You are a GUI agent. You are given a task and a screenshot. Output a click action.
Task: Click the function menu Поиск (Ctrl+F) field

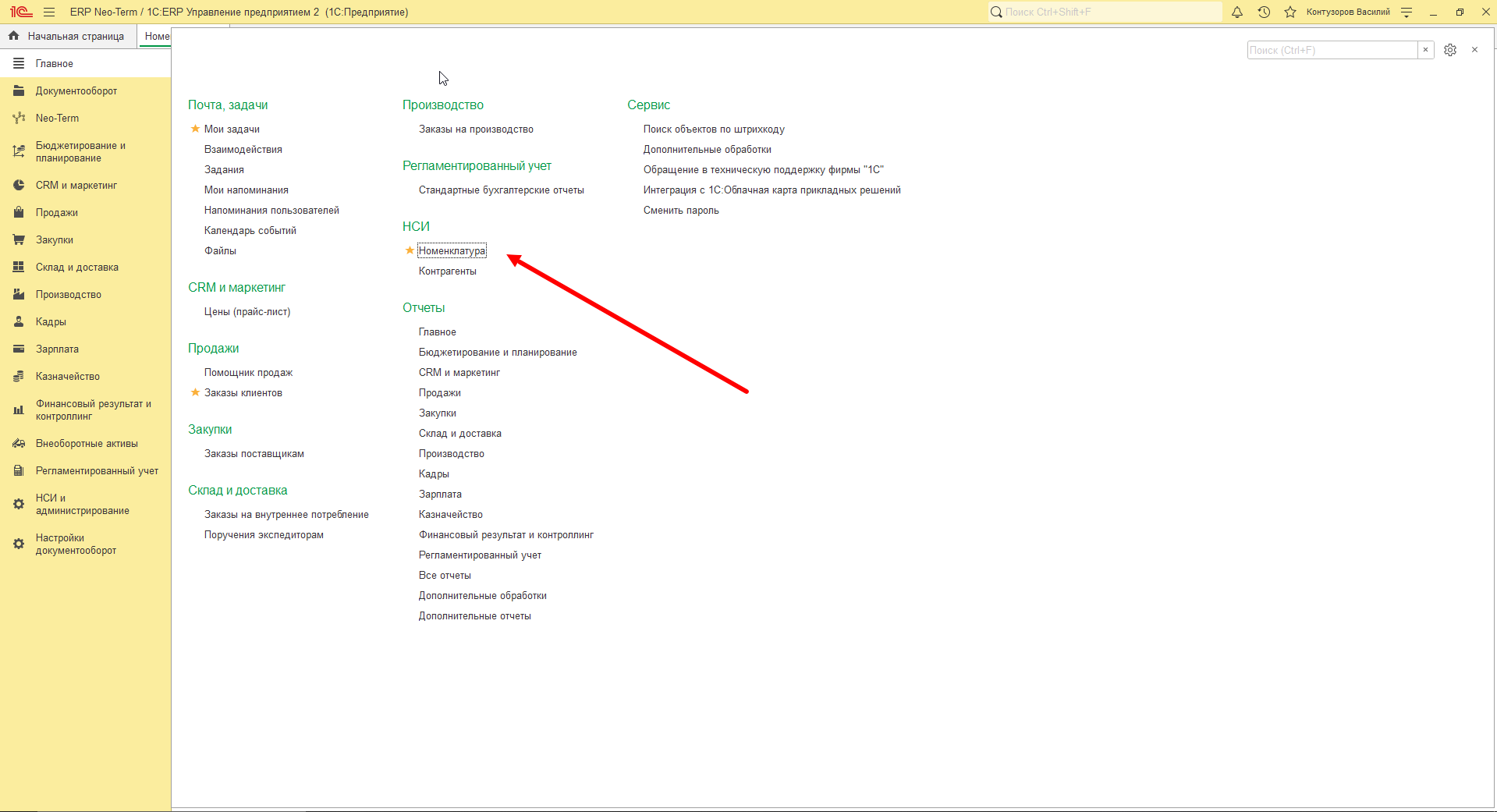click(1332, 50)
